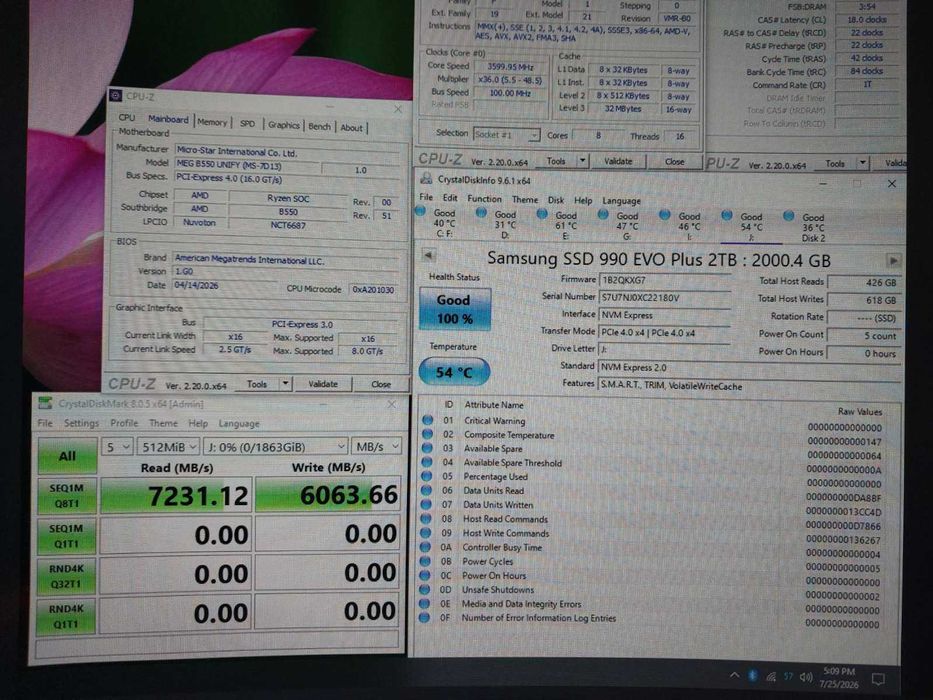Click Validate in top CPU-Z window

(618, 161)
